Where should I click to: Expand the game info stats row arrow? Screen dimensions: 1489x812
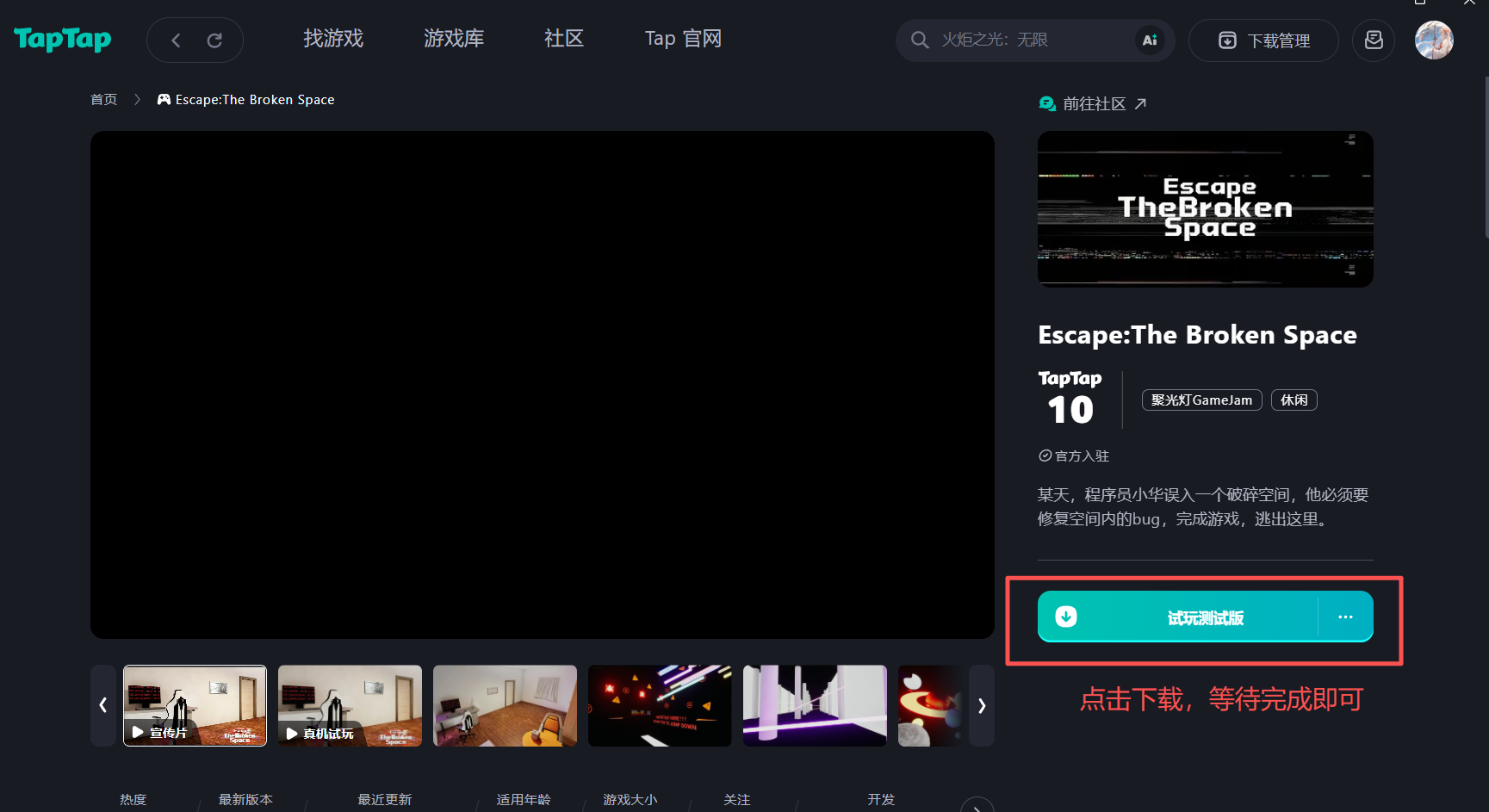point(977,807)
